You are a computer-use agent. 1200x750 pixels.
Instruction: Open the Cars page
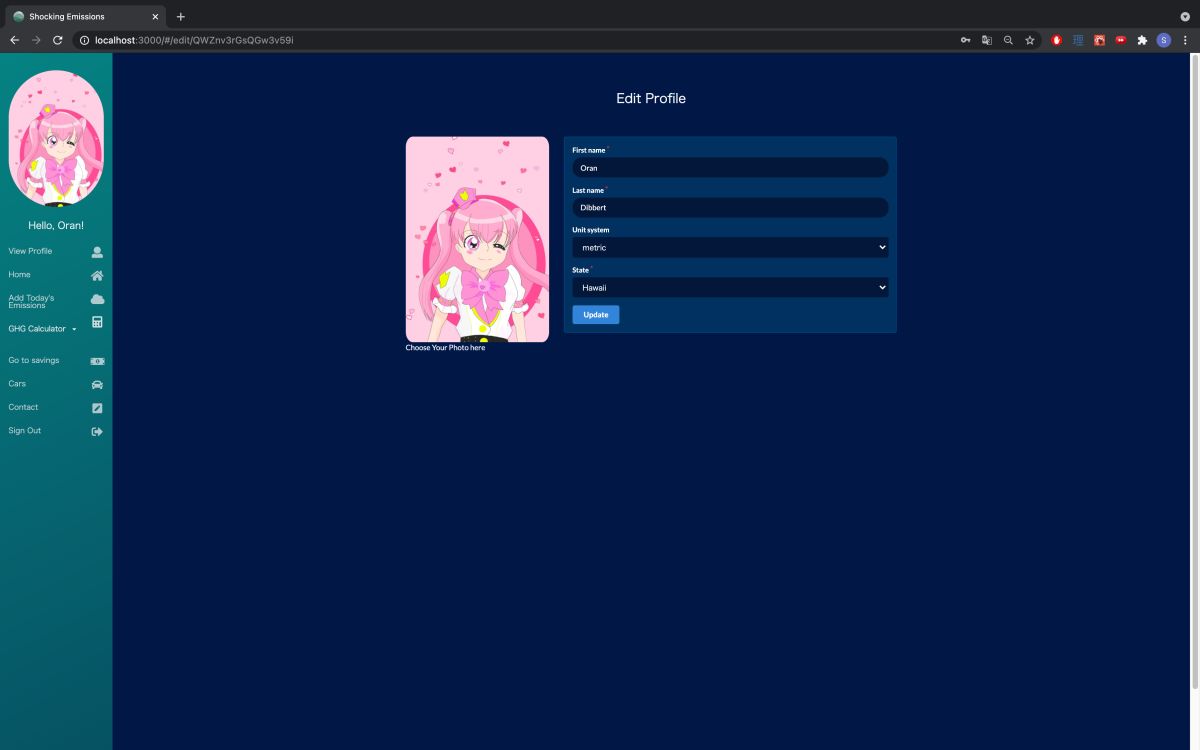click(17, 383)
